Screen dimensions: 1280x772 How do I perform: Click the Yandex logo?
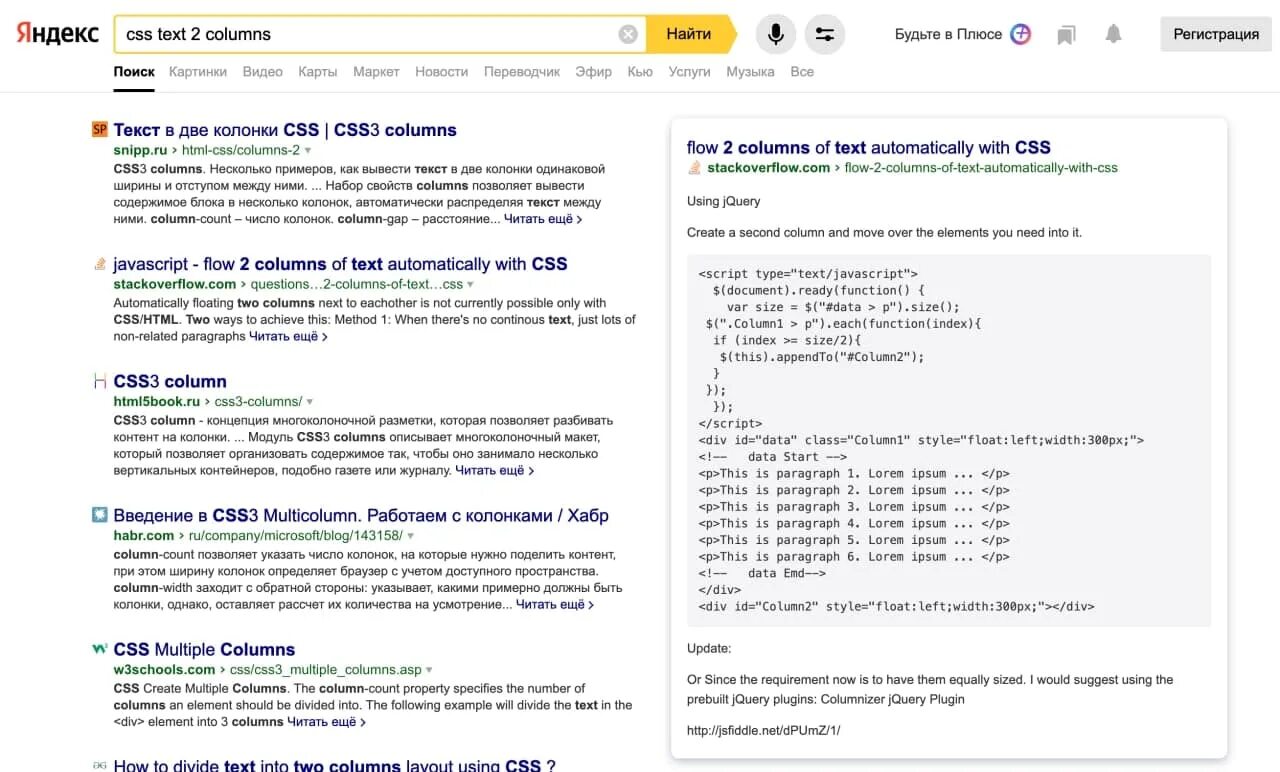[57, 34]
